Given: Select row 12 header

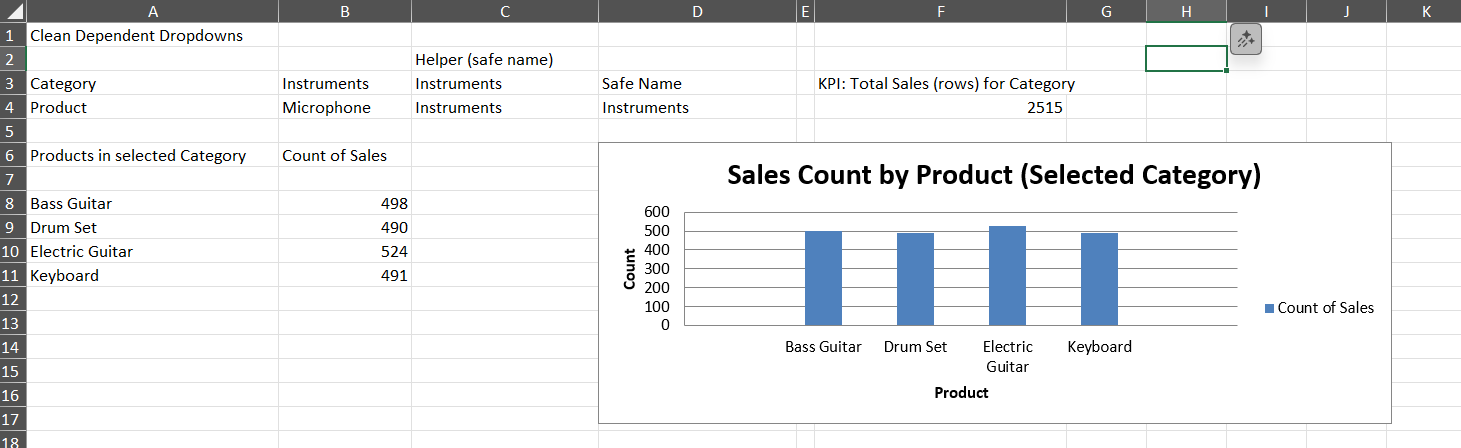Looking at the screenshot, I should click(13, 299).
